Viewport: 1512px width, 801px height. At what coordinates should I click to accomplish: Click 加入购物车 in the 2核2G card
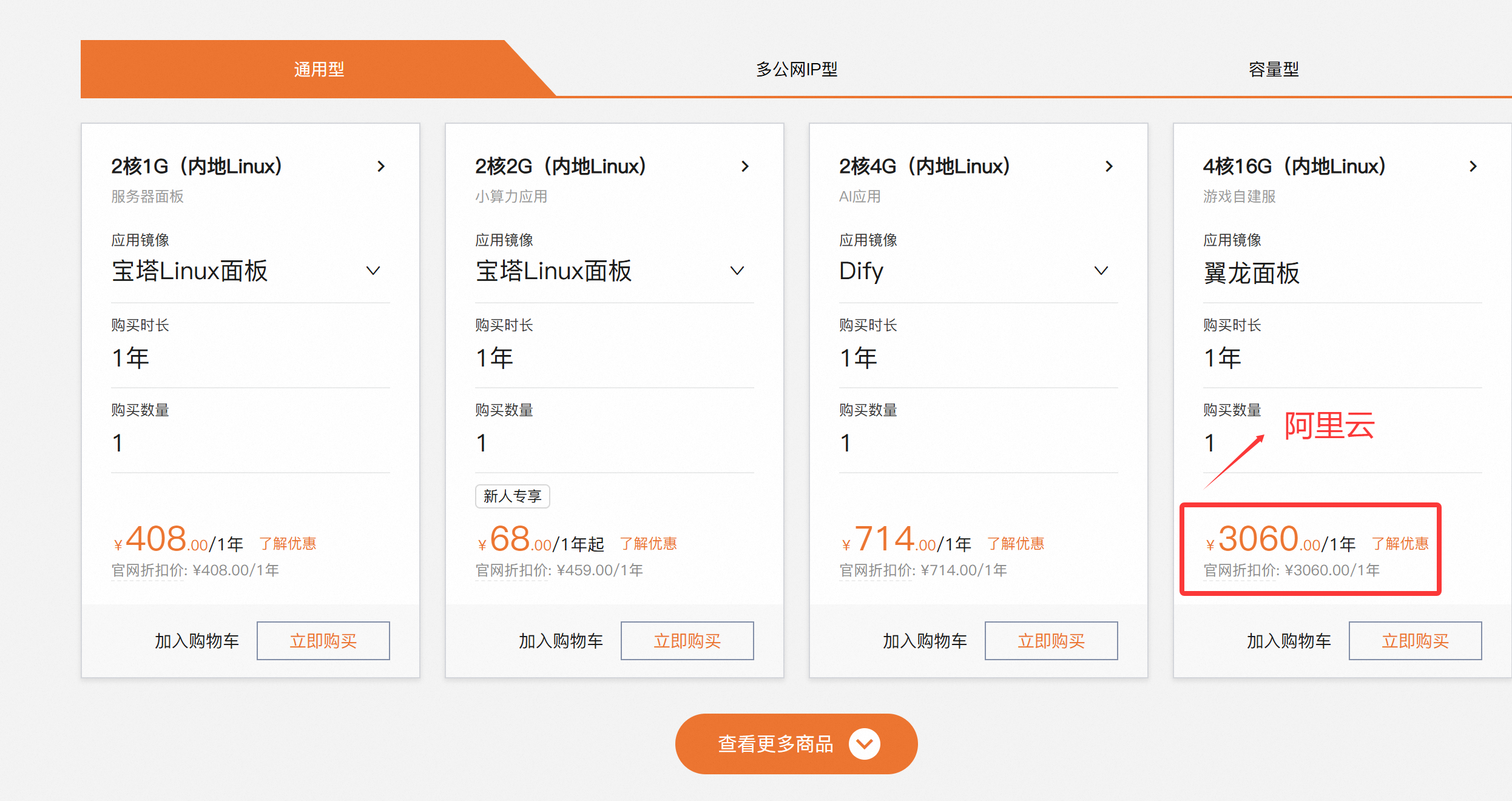(561, 641)
